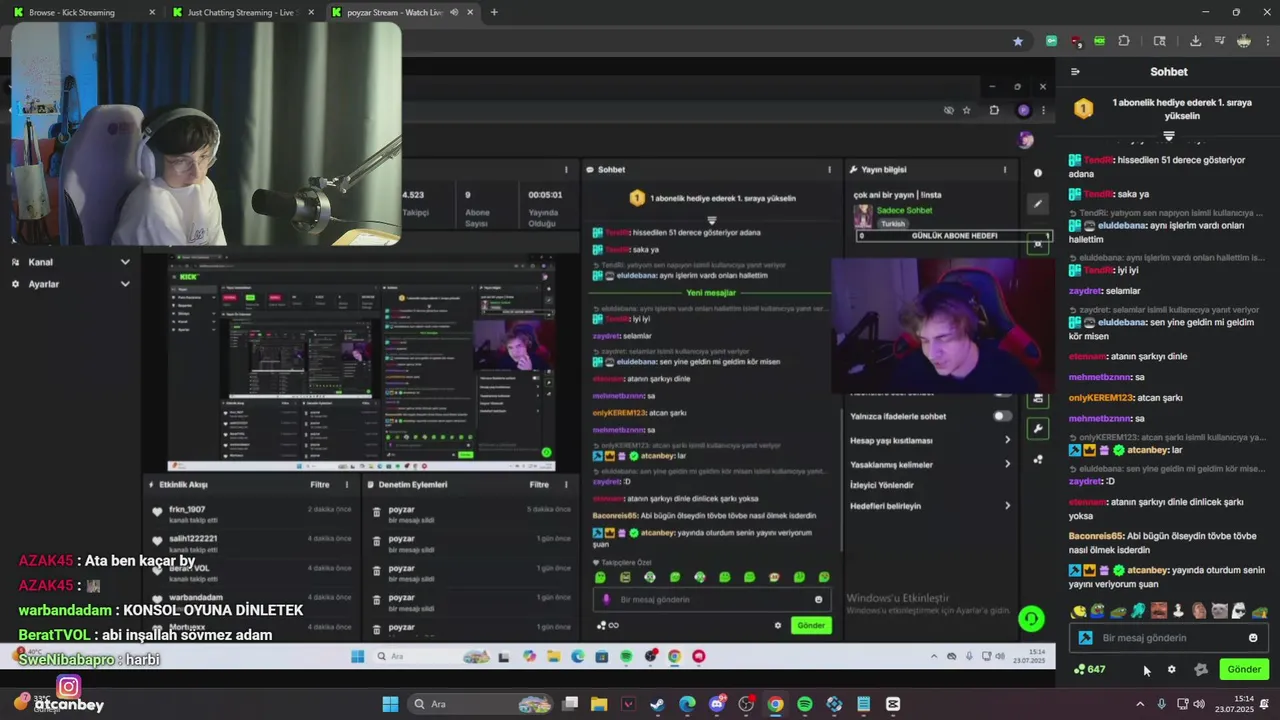Click the streamed preview thumbnail in dashboard
The width and height of the screenshot is (1280, 720).
(x=362, y=362)
